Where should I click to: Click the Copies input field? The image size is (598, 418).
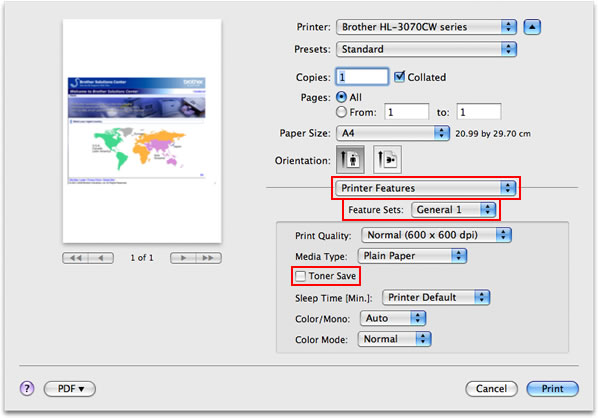[362, 77]
